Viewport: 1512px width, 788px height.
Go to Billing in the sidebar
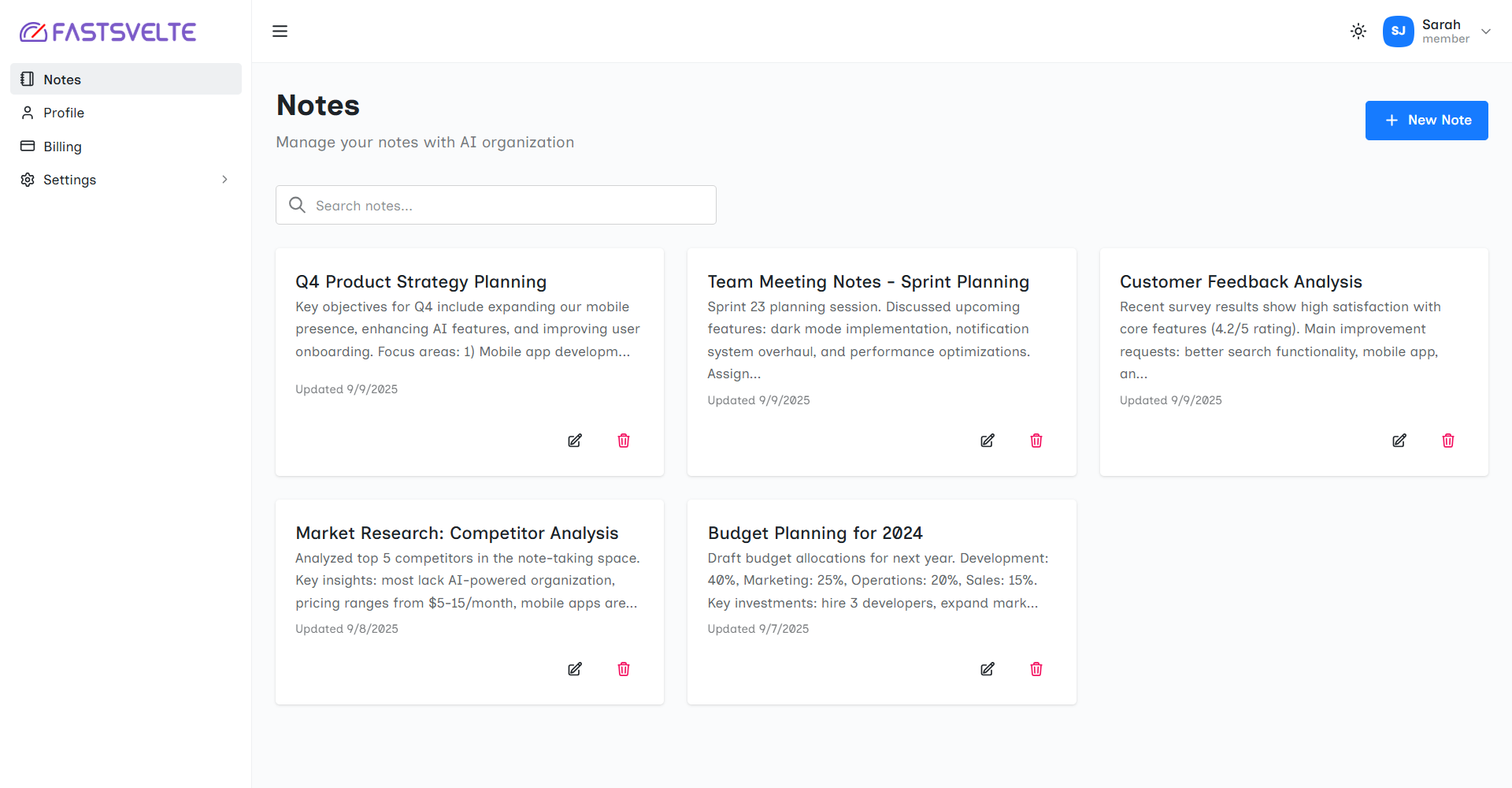coord(62,147)
